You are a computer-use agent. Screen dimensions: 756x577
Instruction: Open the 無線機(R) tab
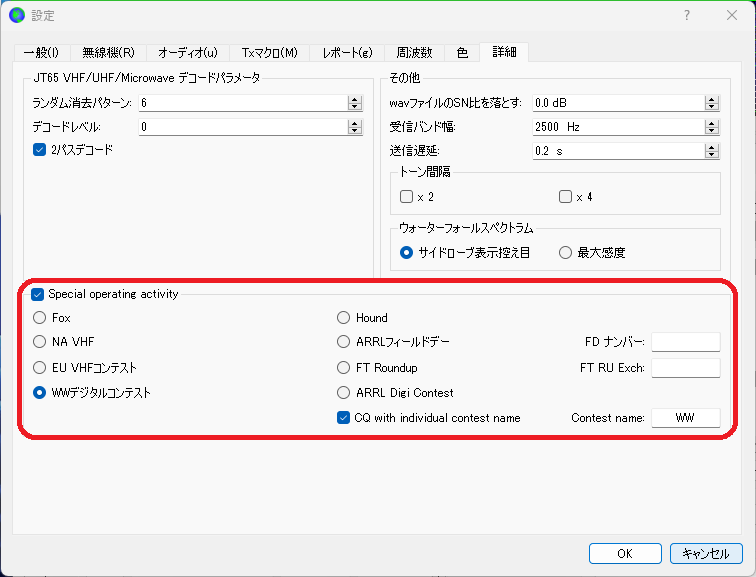(x=108, y=53)
